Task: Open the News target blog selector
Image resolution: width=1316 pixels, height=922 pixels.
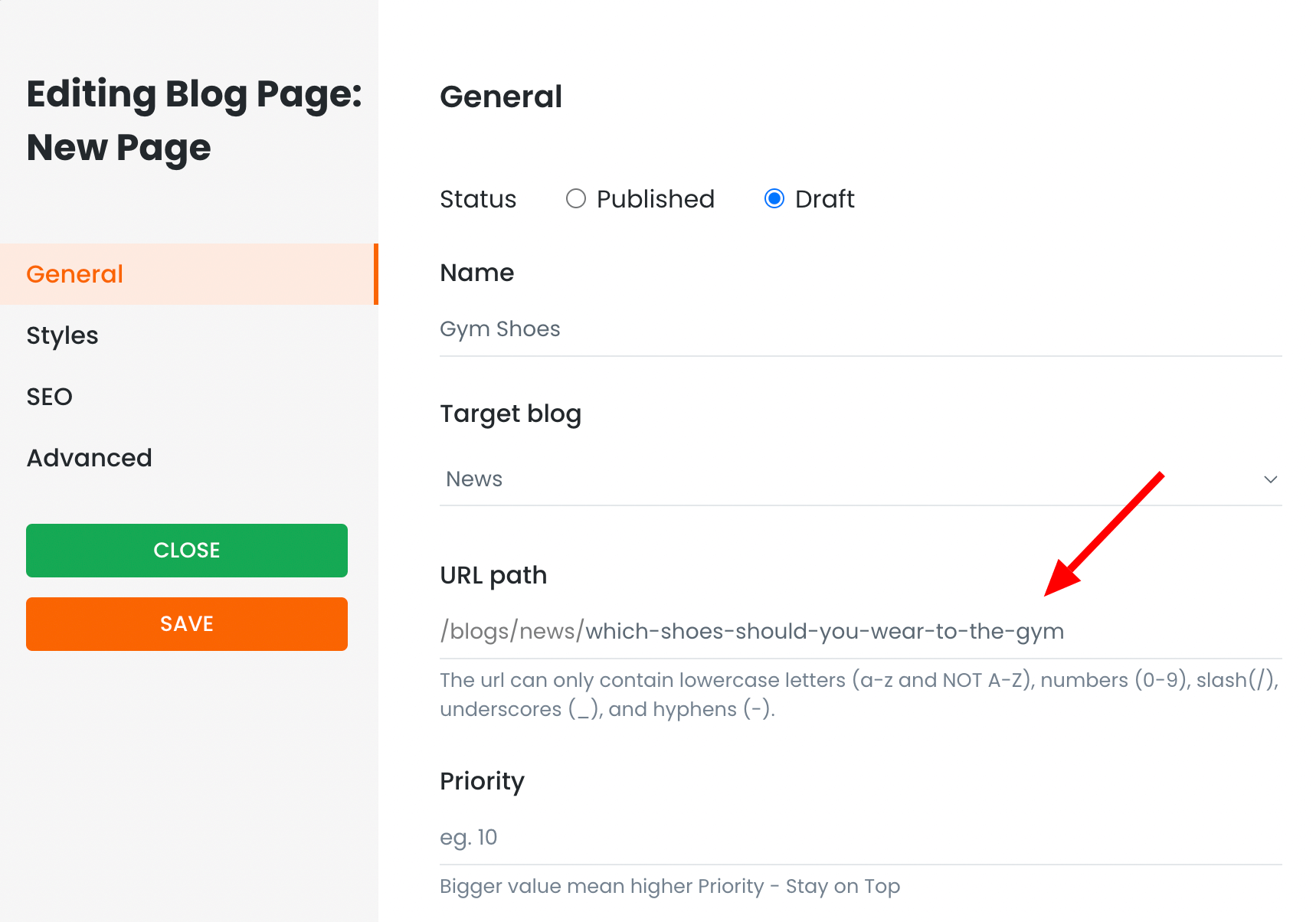Action: pyautogui.click(x=860, y=479)
